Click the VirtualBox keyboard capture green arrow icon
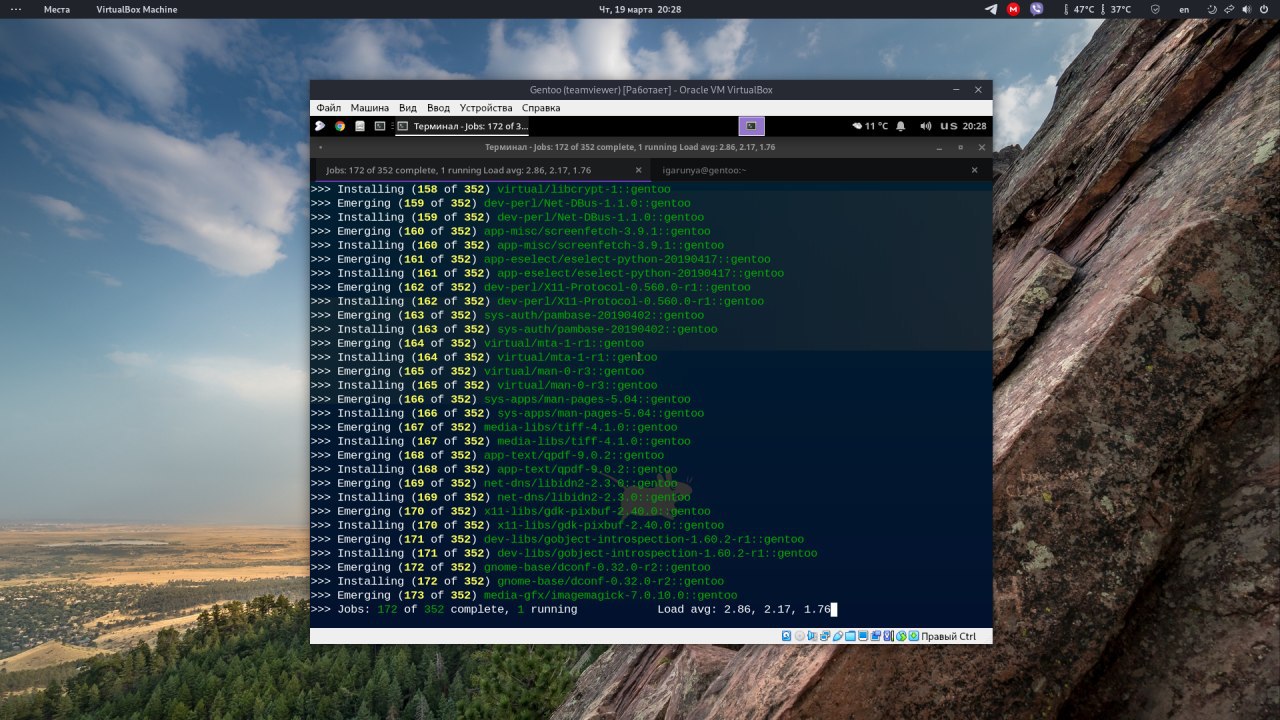1280x720 pixels. pos(913,636)
